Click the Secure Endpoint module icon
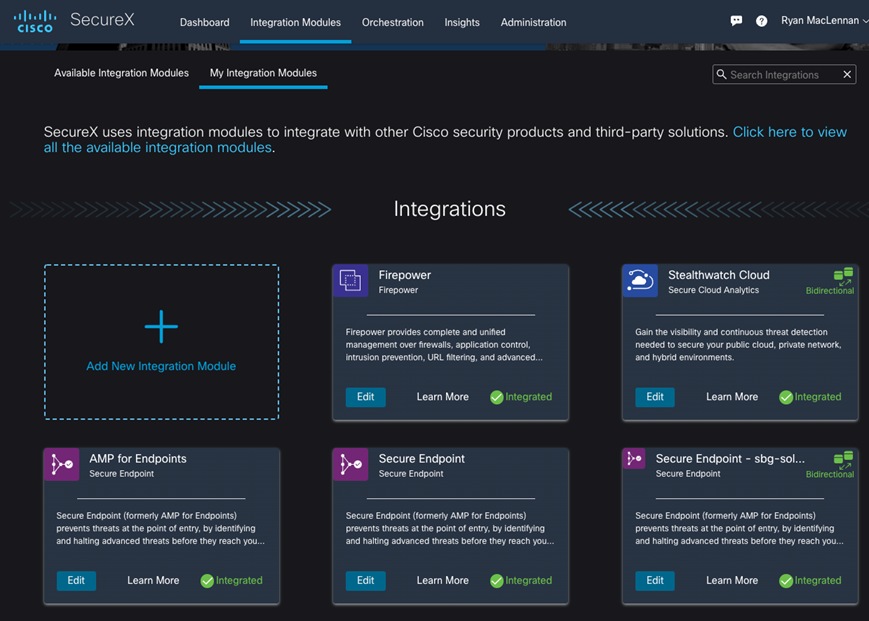Viewport: 869px width, 621px height. pyautogui.click(x=350, y=464)
